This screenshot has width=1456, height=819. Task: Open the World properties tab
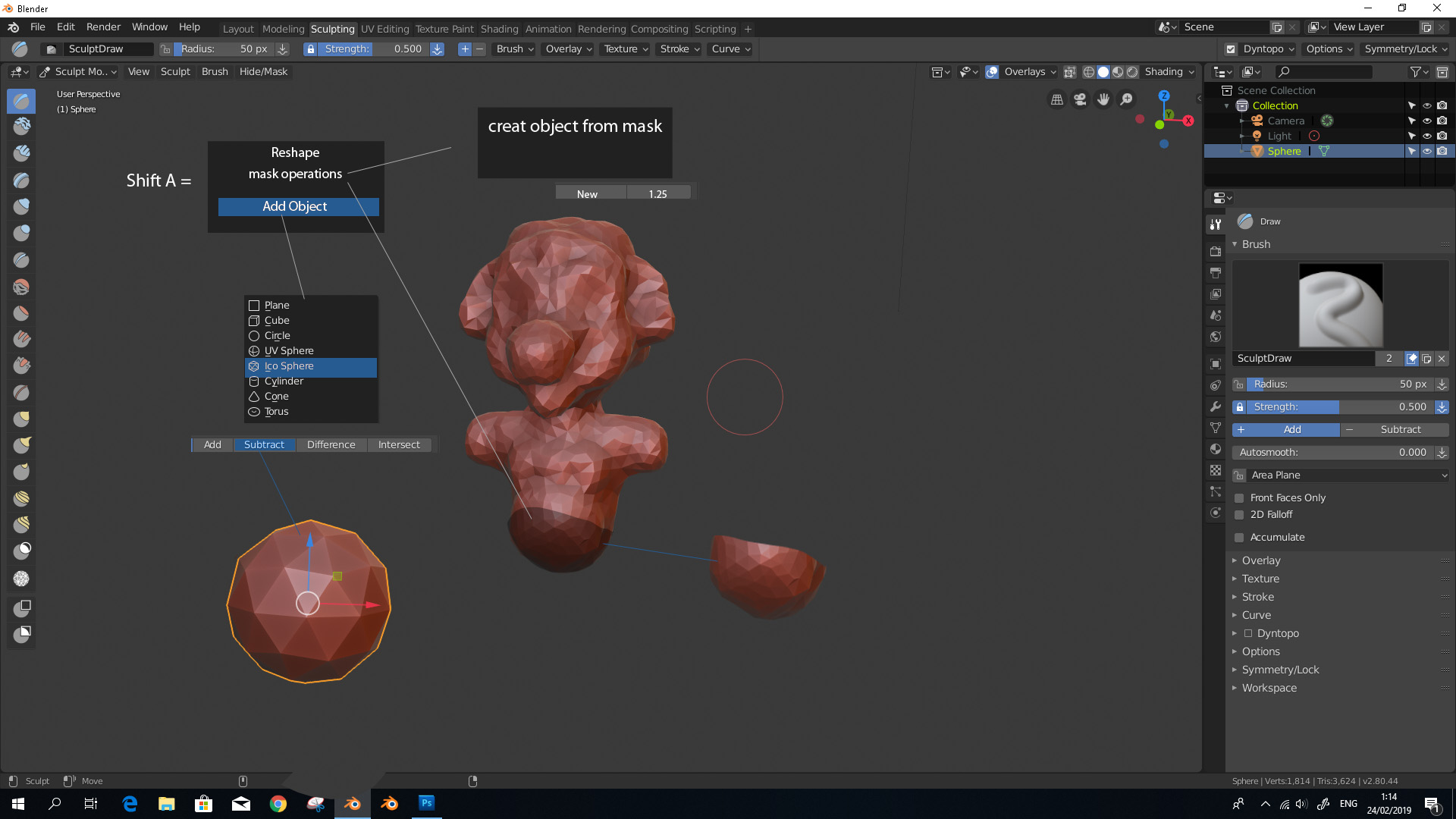pos(1216,337)
